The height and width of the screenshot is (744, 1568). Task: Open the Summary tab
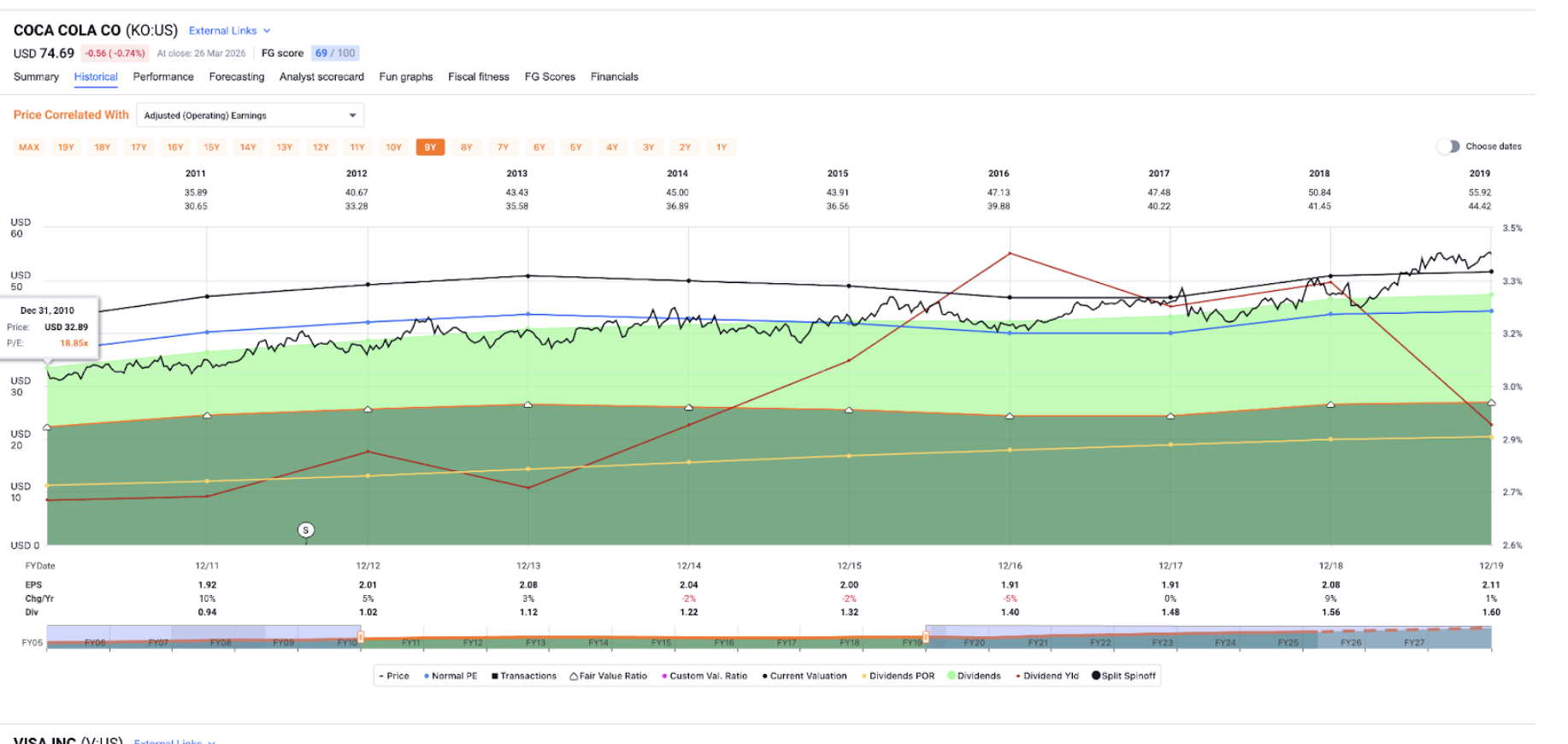pos(36,77)
